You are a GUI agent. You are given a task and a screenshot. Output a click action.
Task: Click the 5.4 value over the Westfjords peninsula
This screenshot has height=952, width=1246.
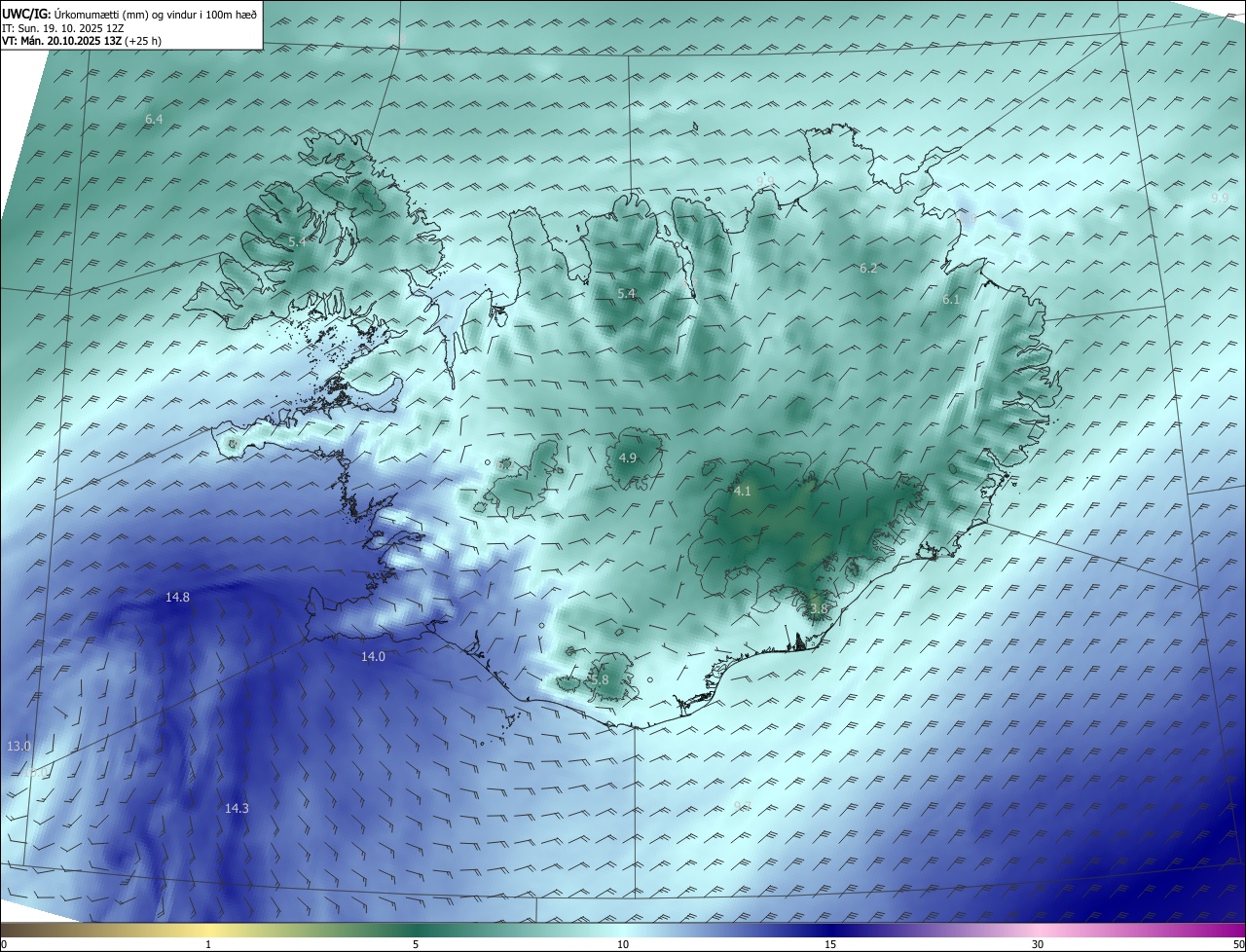tap(297, 240)
